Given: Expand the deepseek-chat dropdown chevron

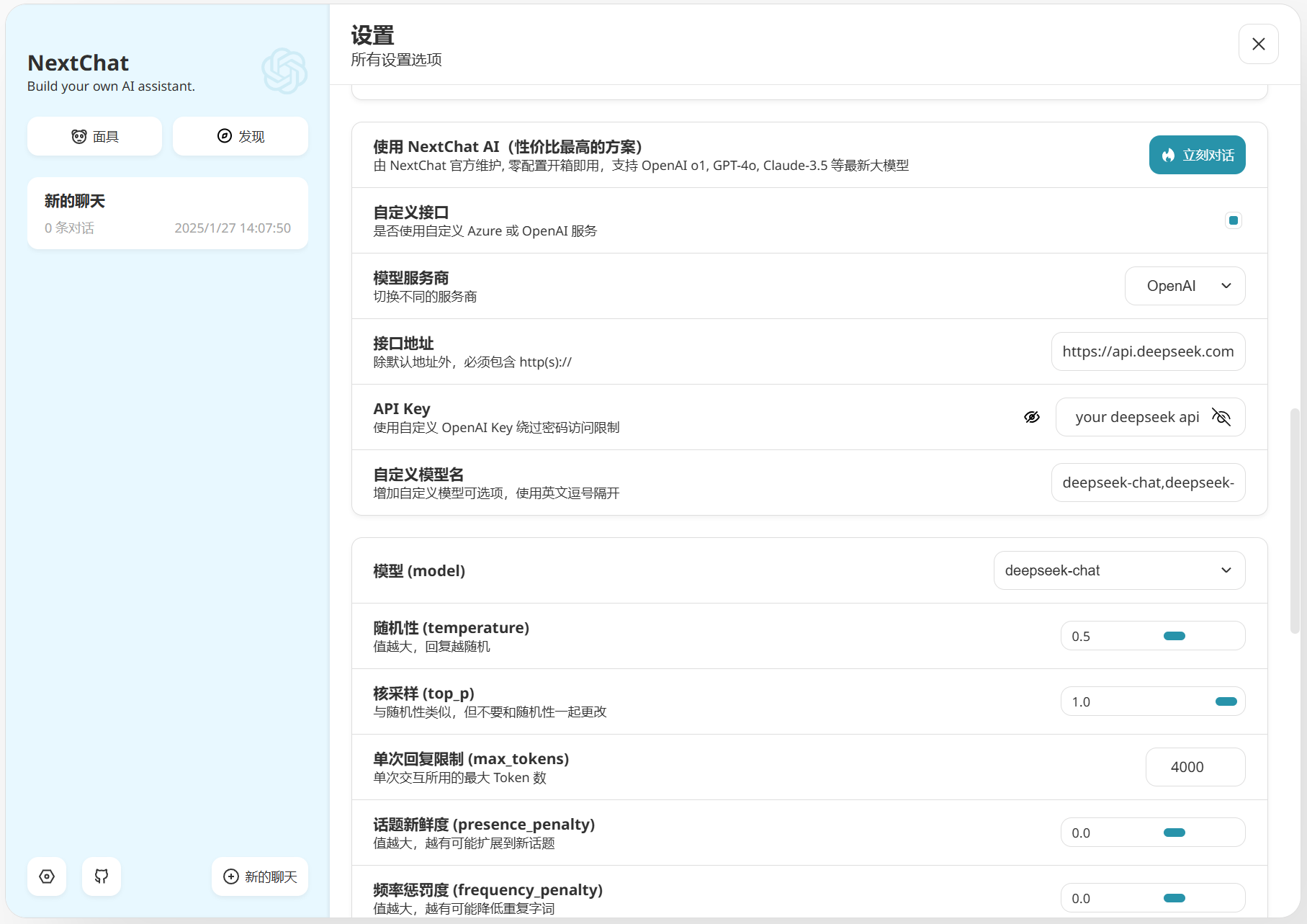Looking at the screenshot, I should pyautogui.click(x=1226, y=570).
